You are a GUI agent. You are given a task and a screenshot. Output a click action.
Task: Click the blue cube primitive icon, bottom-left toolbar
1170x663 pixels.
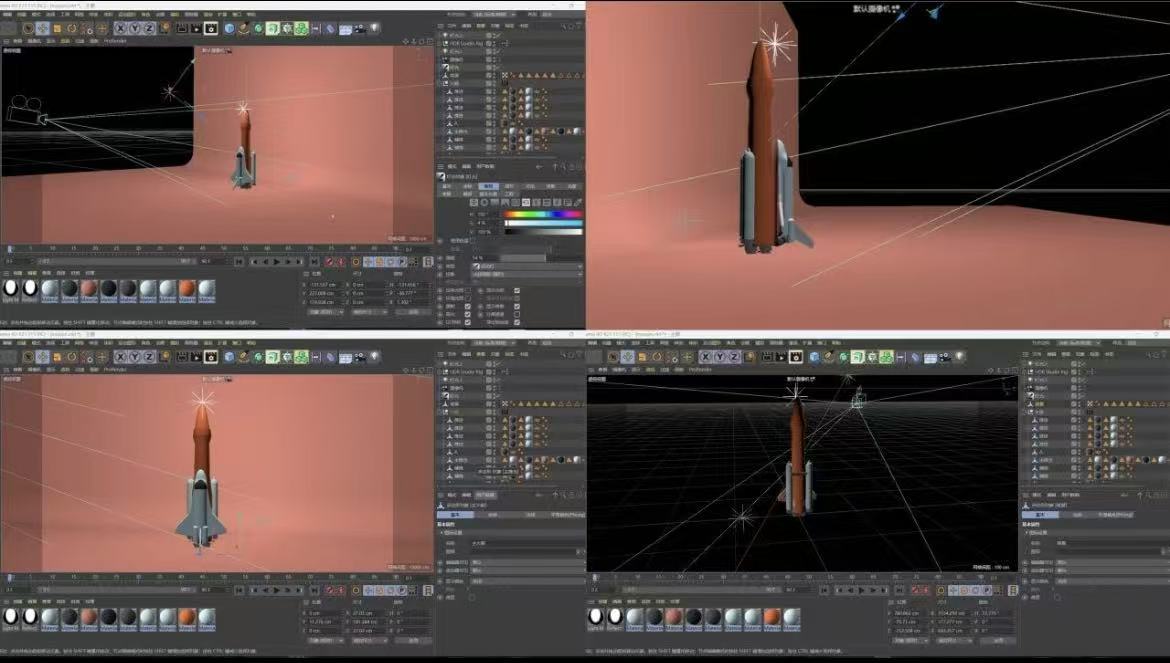point(229,357)
